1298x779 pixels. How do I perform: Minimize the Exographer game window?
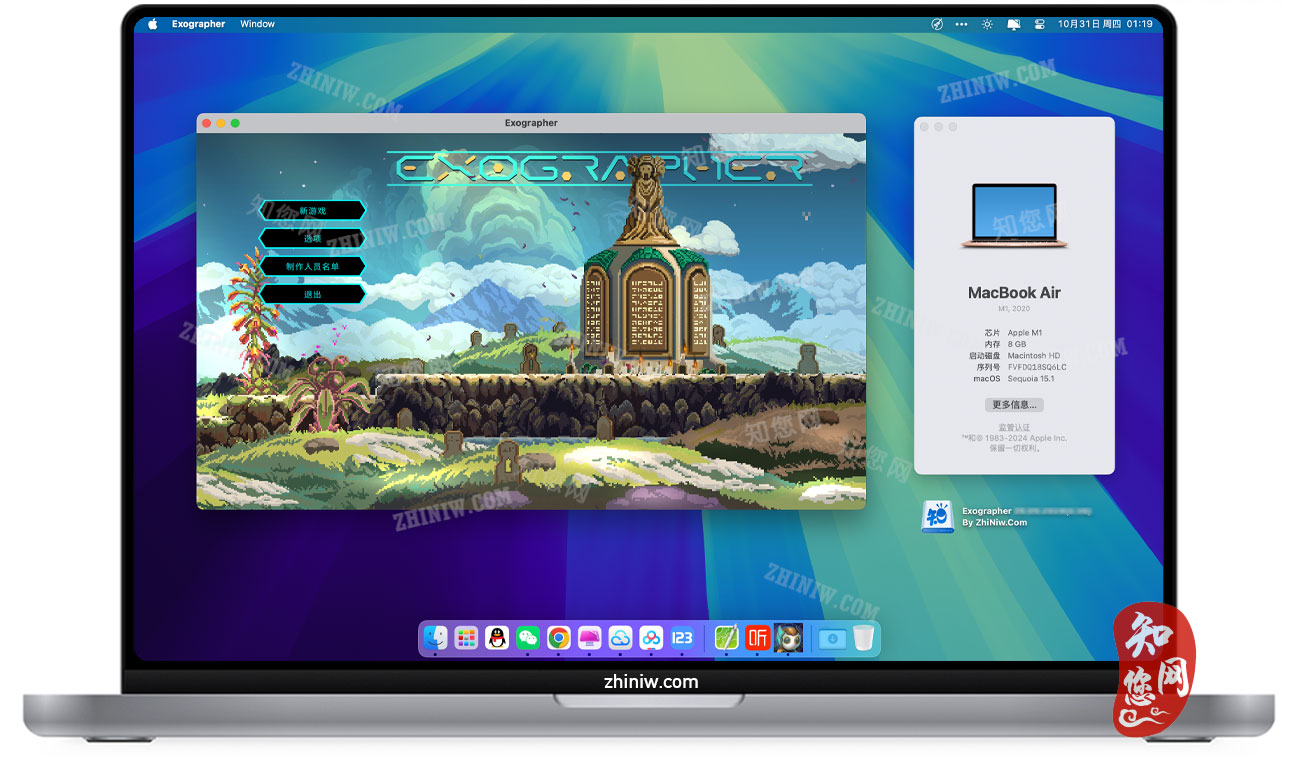pyautogui.click(x=221, y=123)
